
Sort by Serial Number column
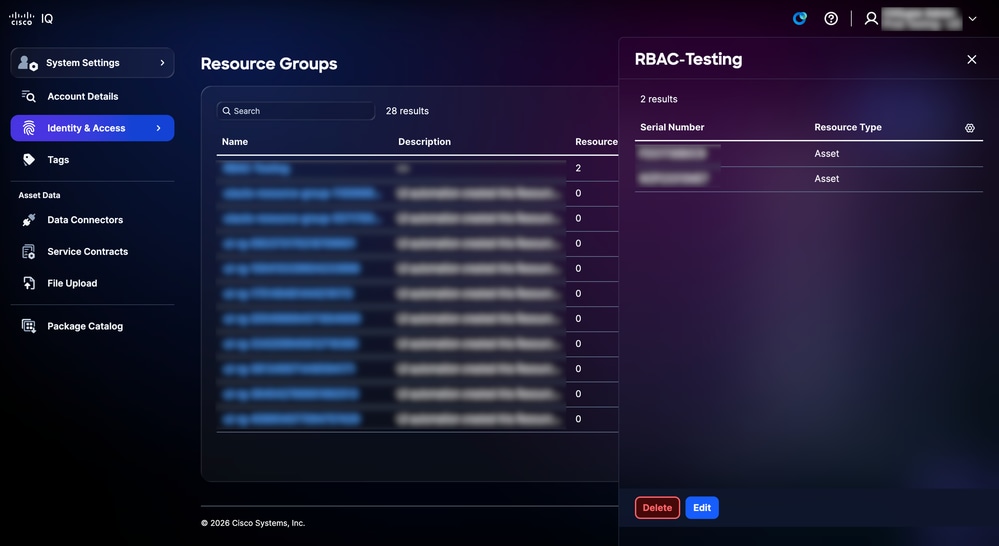pos(672,127)
